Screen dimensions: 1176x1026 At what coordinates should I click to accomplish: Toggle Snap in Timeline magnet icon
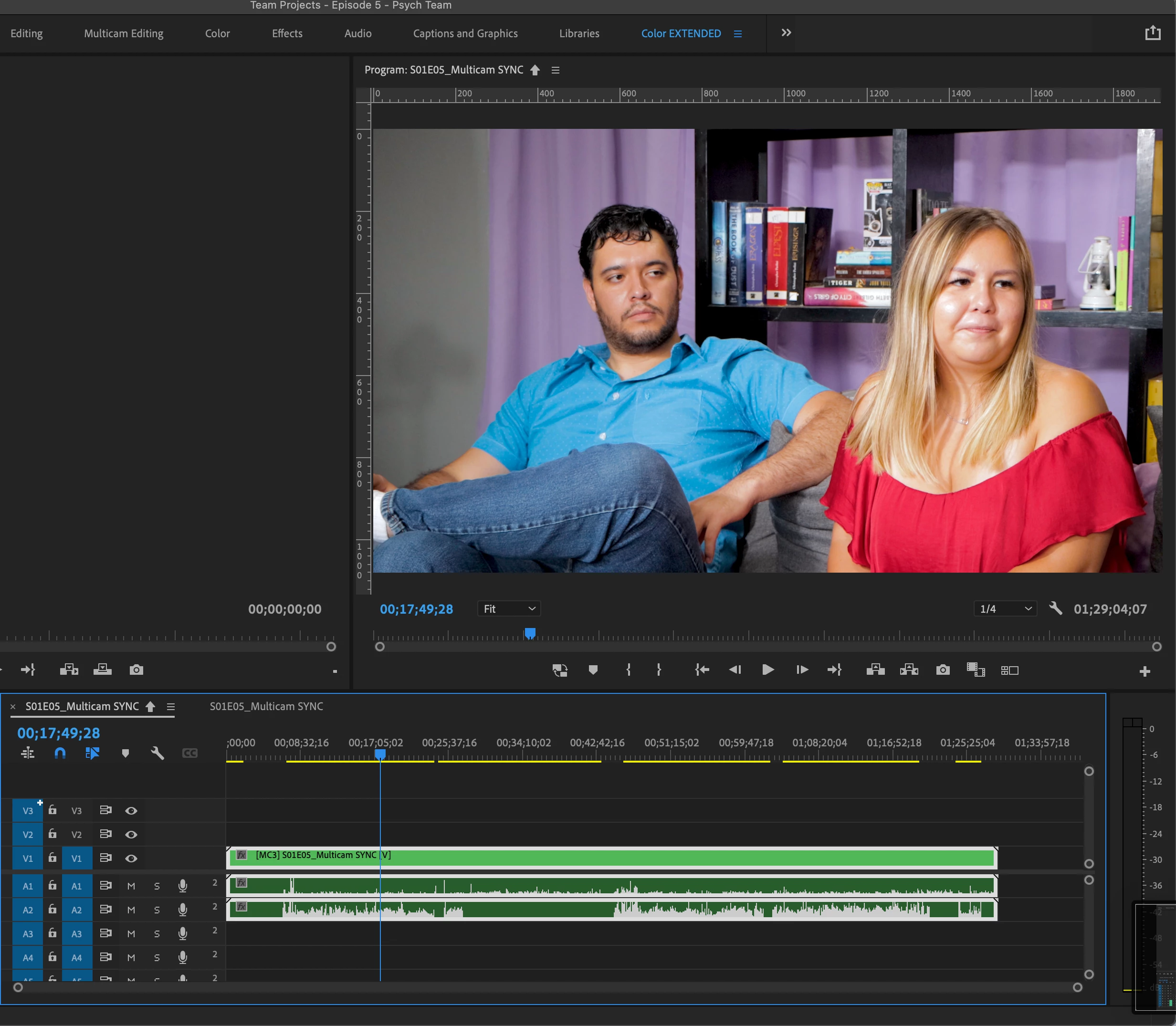60,754
